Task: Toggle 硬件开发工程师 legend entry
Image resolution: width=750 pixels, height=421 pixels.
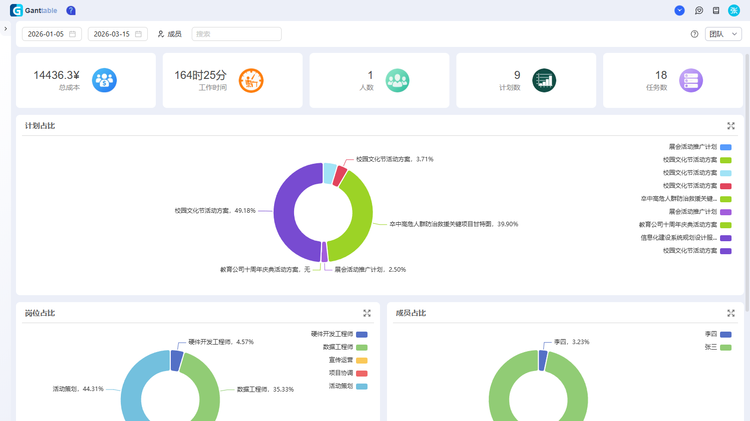Action: point(339,334)
